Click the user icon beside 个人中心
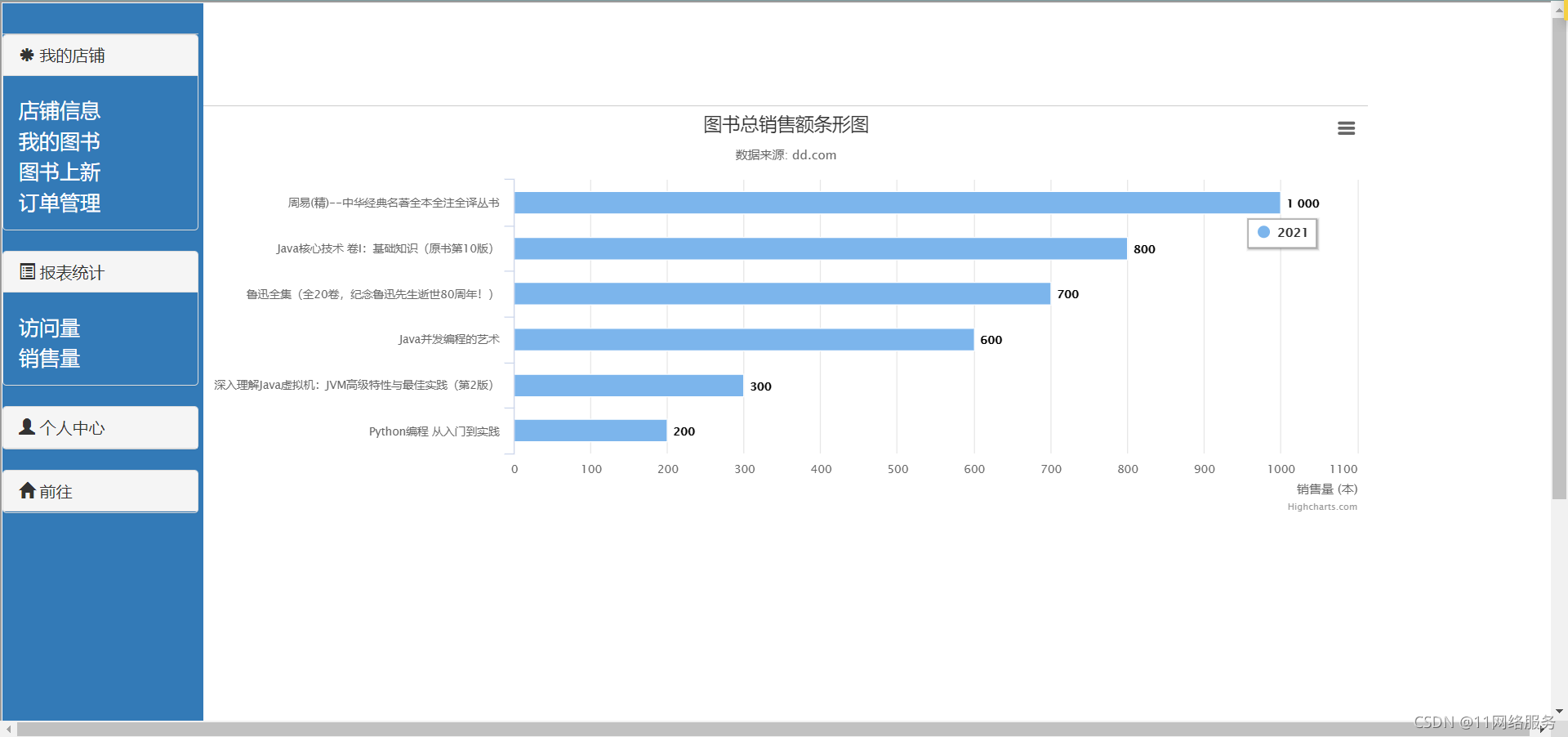This screenshot has width=1568, height=737. point(27,427)
